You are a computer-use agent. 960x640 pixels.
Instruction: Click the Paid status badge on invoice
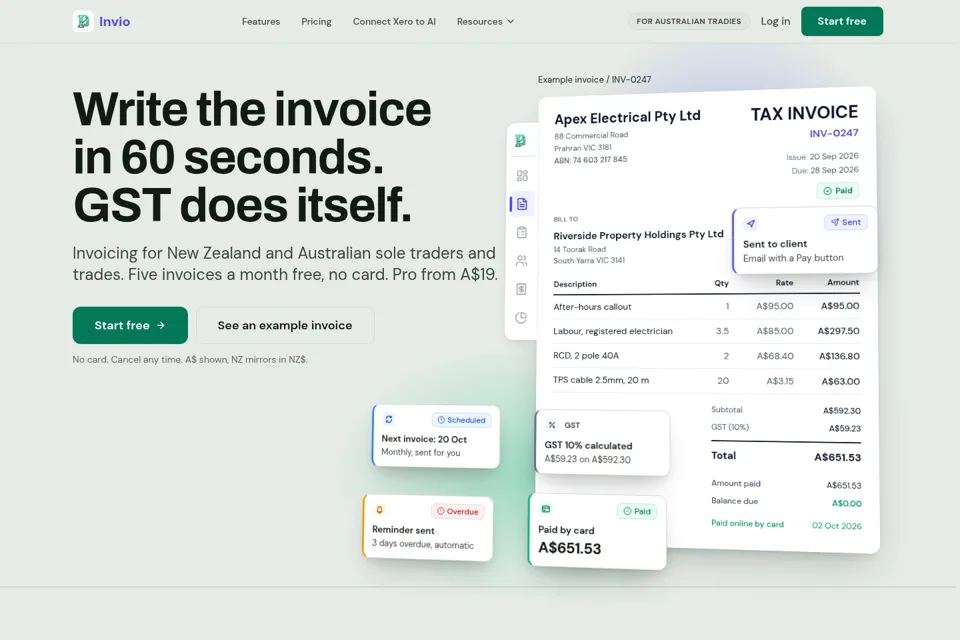(x=838, y=190)
